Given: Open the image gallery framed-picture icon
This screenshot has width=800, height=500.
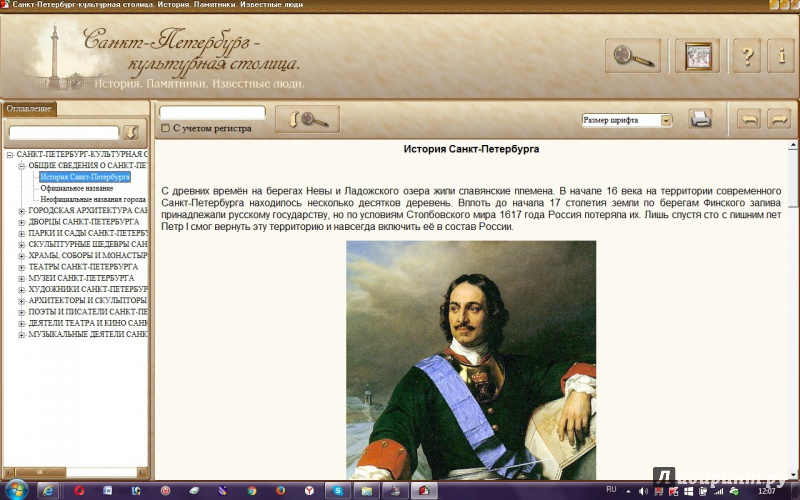Looking at the screenshot, I should pos(697,56).
